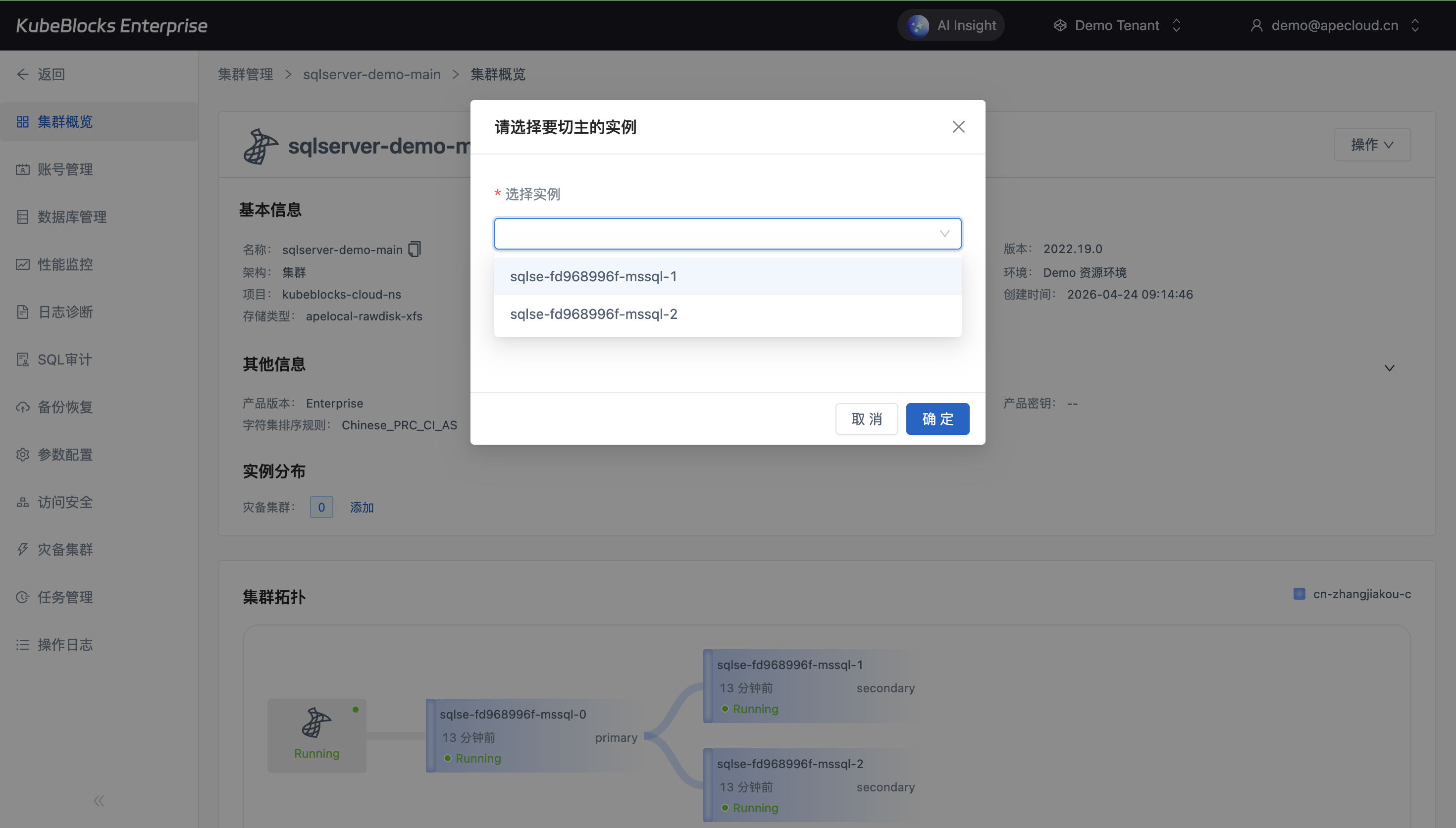Screen dimensions: 1456x828
Task: Open 参数配置 from the sidebar
Action: [x=65, y=455]
